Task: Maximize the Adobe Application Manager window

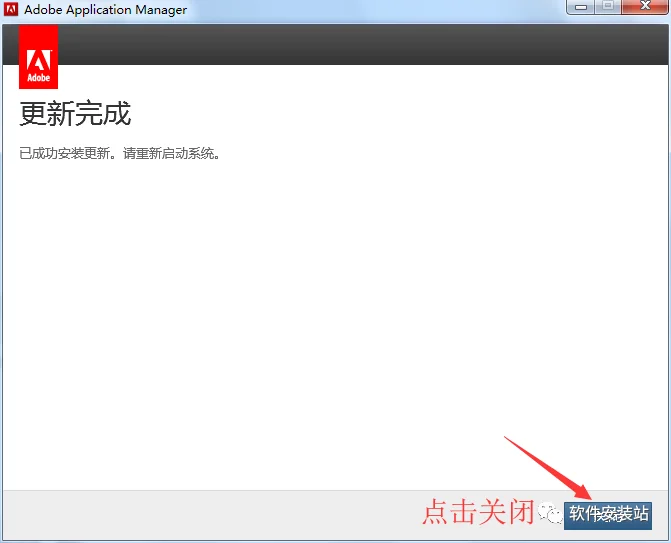Action: [x=608, y=6]
